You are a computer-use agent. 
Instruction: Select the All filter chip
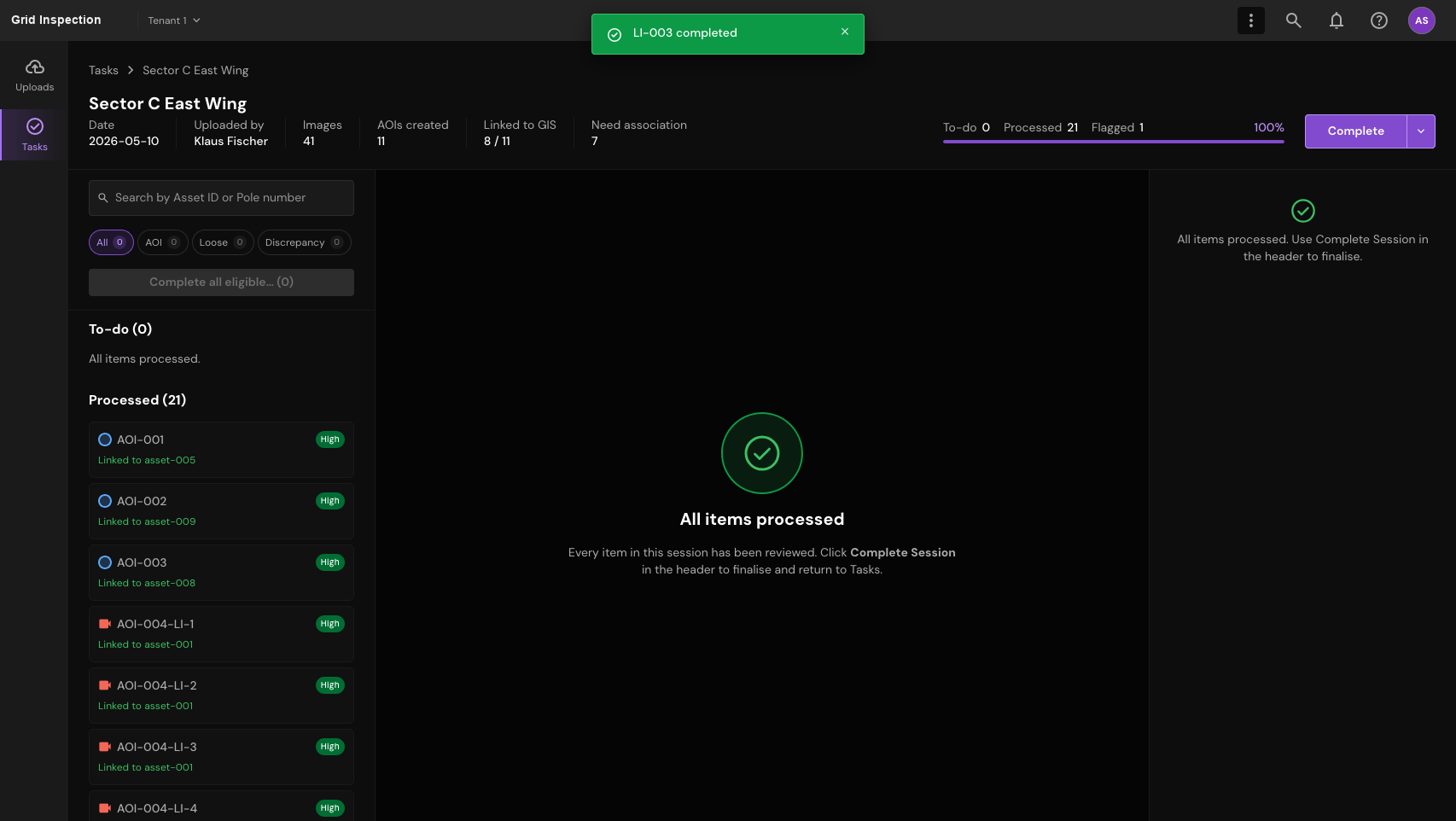point(111,242)
